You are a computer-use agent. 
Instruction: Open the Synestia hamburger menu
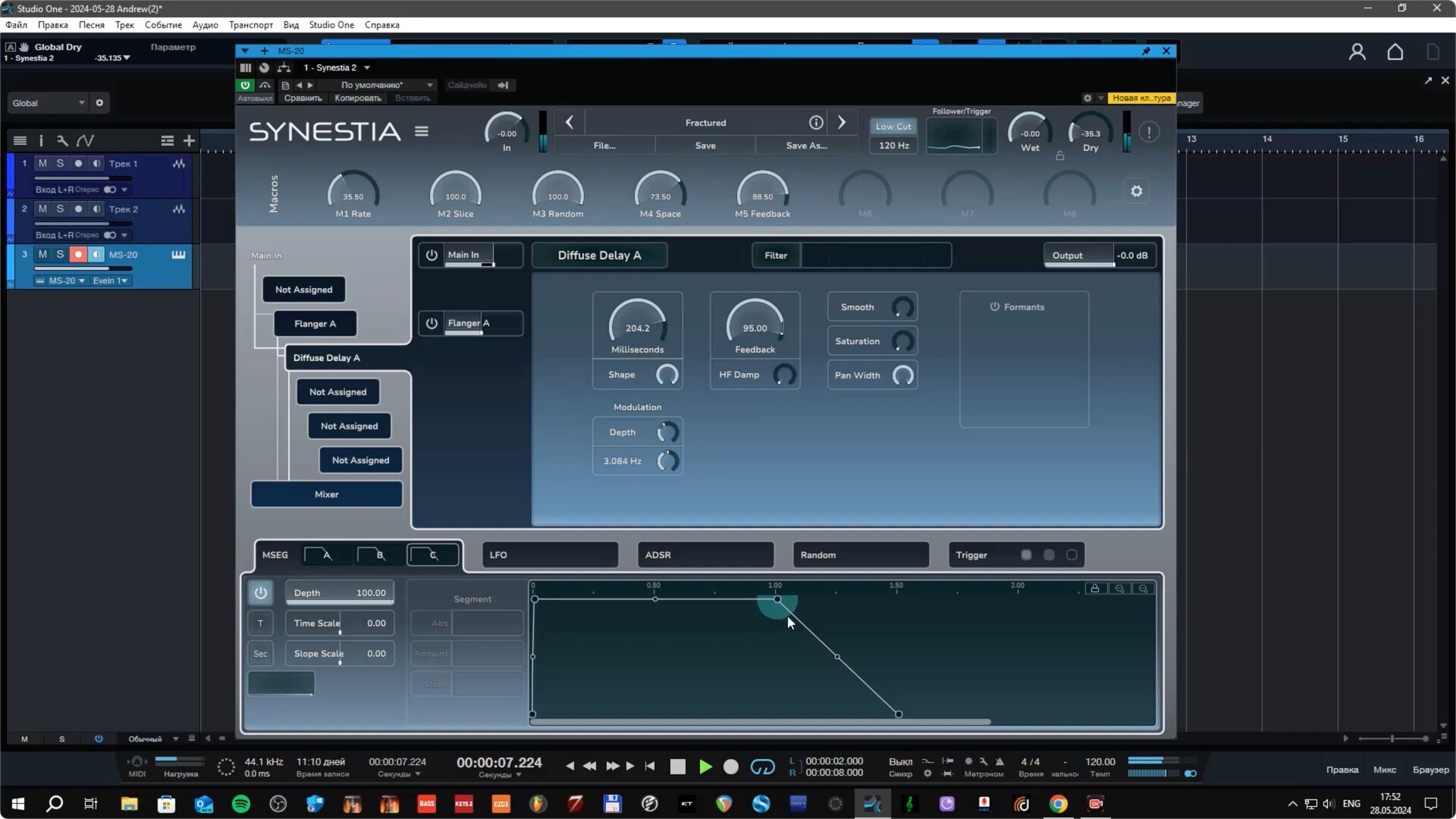tap(422, 131)
